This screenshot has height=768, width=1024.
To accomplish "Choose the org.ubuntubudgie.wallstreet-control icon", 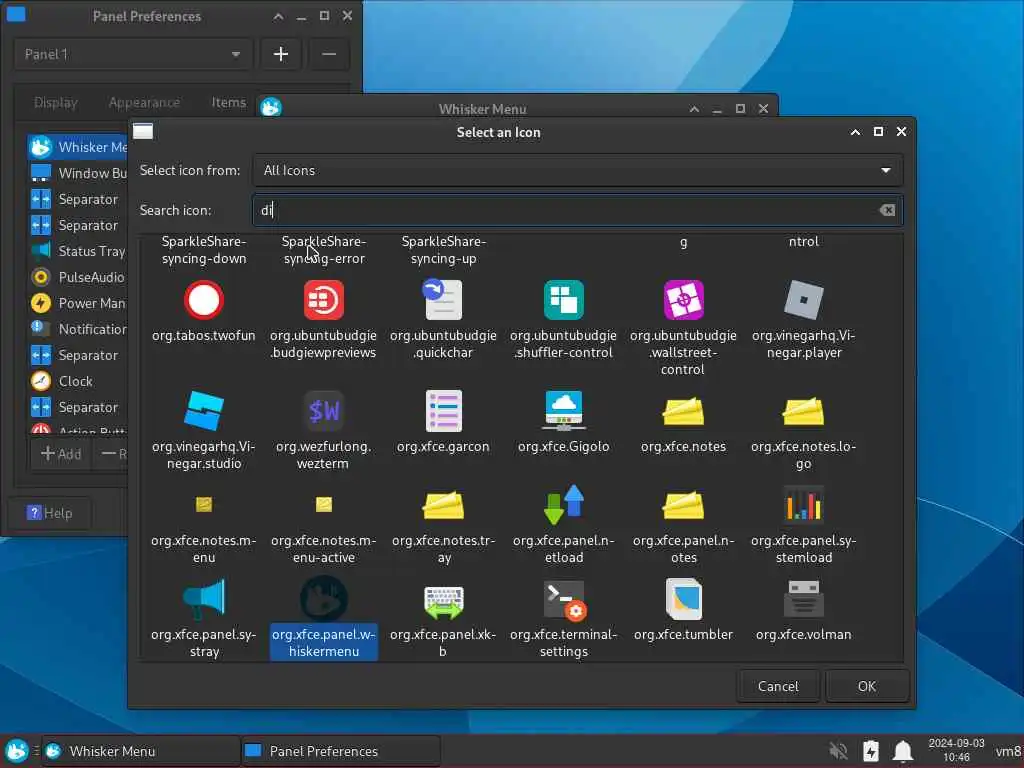I will (x=683, y=300).
